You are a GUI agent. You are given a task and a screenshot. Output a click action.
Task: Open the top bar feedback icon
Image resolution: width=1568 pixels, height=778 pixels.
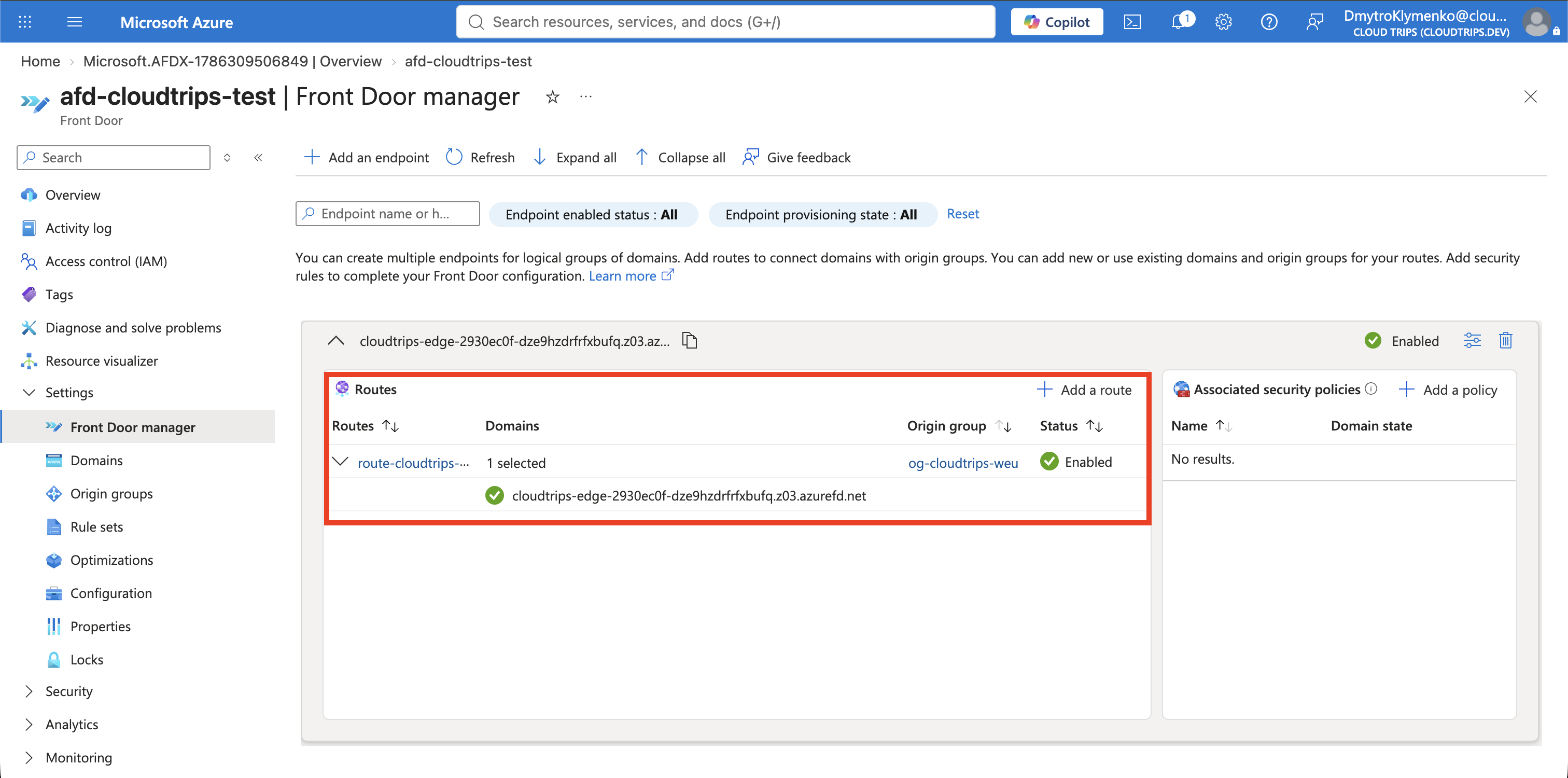point(1315,22)
